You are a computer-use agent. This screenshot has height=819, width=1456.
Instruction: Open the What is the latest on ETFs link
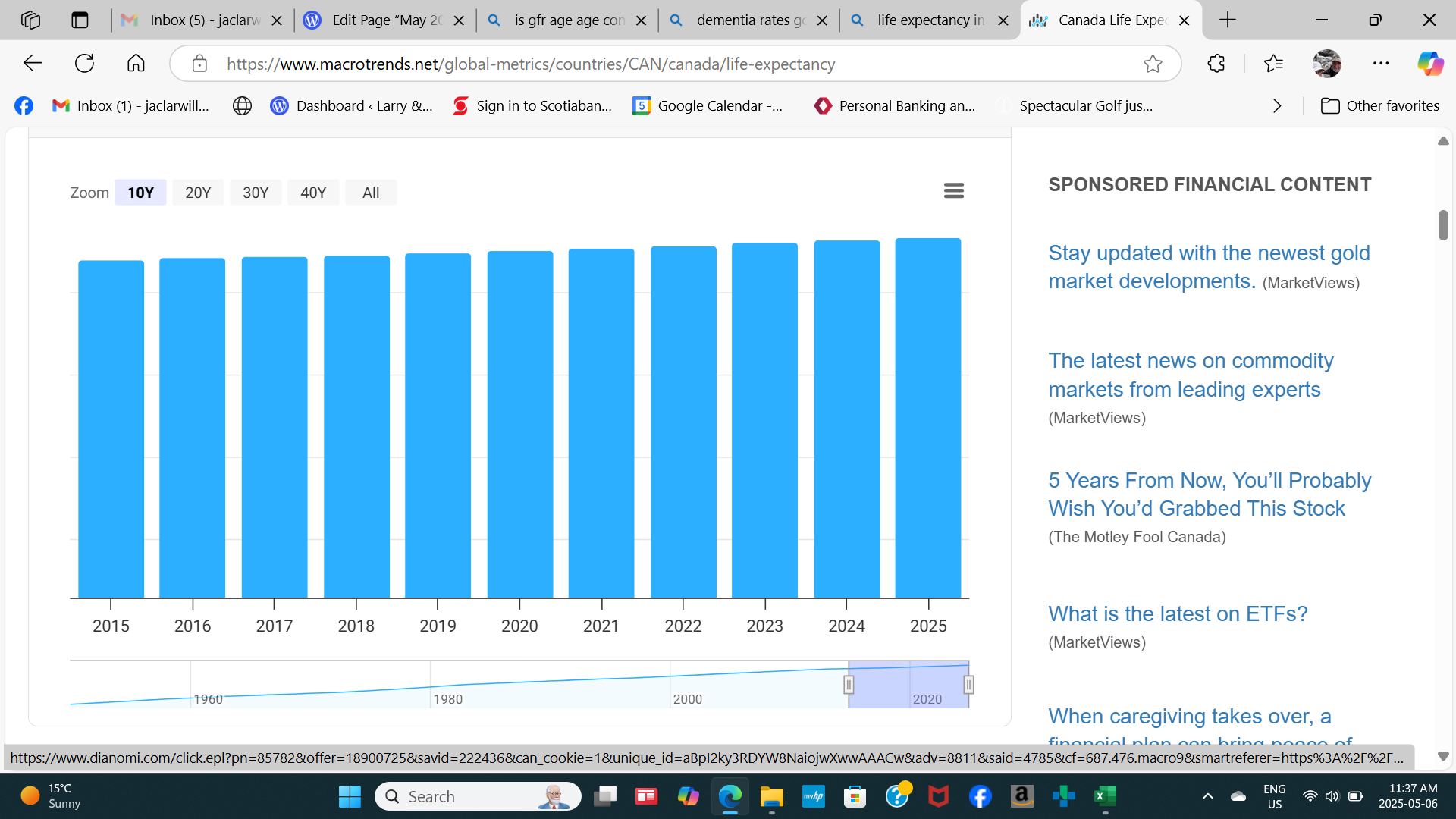point(1177,613)
